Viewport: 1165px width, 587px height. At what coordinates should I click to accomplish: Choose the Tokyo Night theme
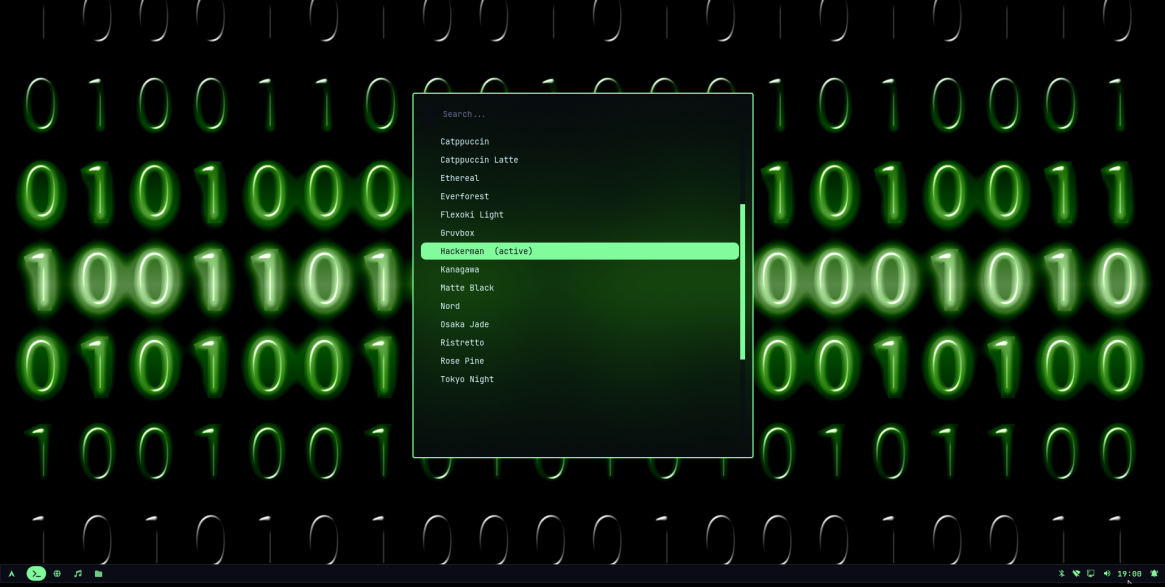click(x=467, y=380)
